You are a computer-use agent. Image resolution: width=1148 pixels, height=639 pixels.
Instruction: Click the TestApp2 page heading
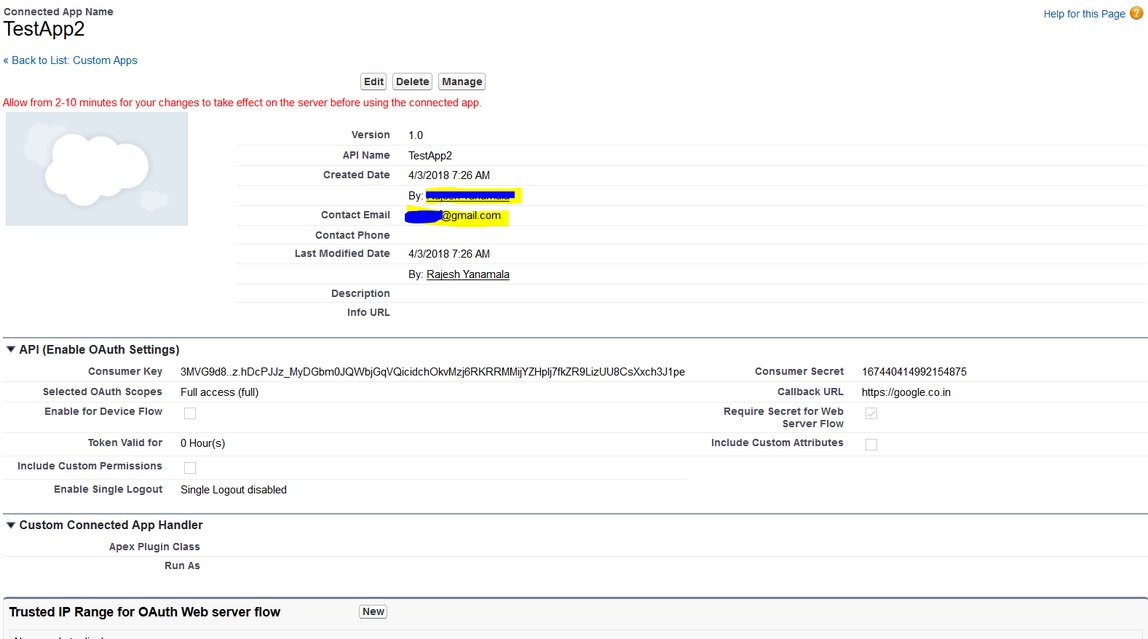pos(44,29)
